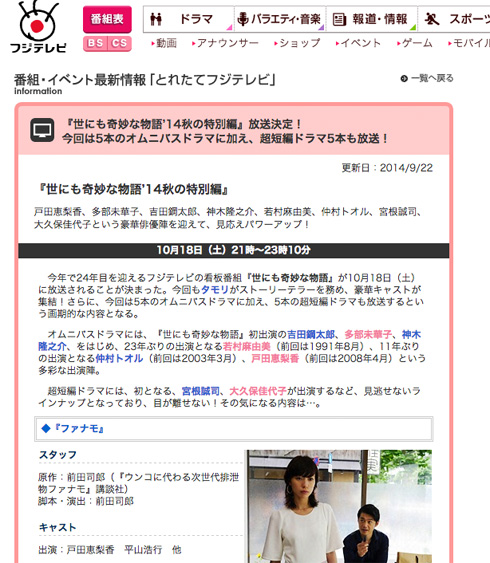Go to the ショップ submenu link

pyautogui.click(x=297, y=43)
